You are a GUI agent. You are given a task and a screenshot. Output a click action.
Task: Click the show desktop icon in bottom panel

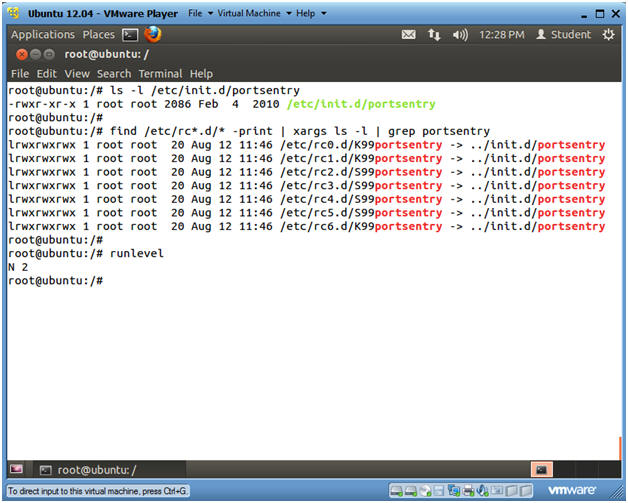(16, 469)
